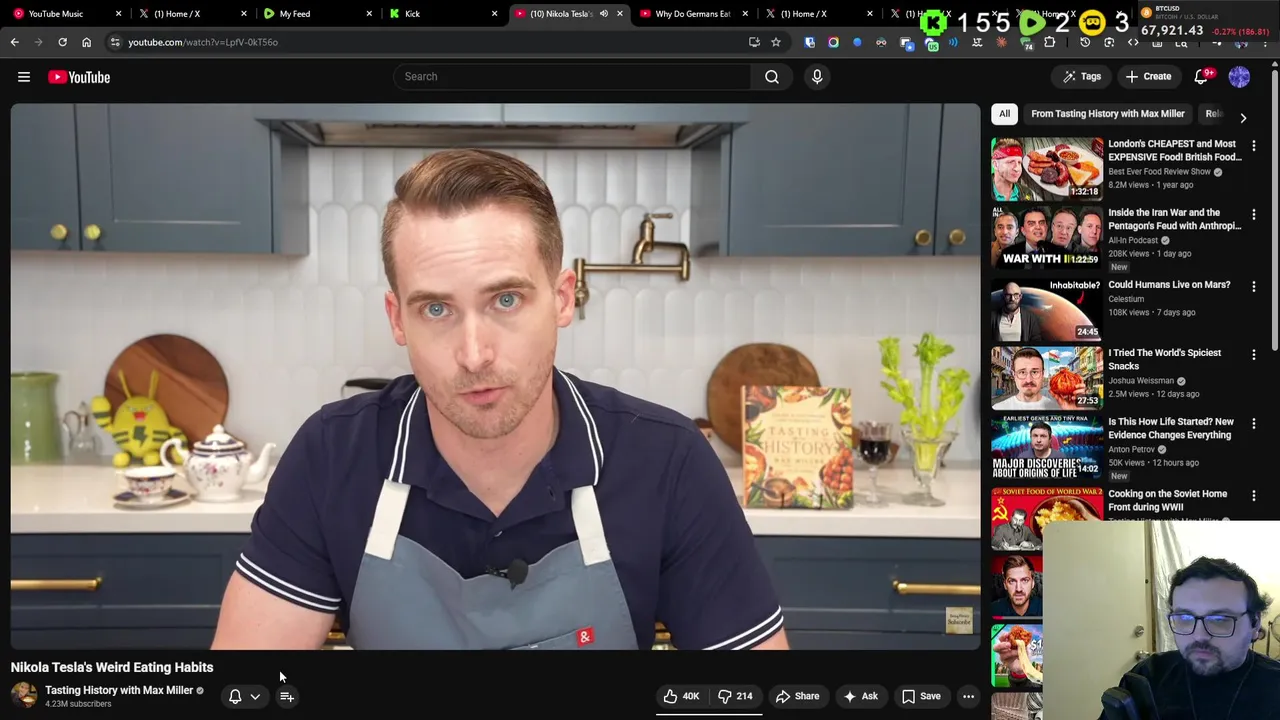Reload the page

(62, 42)
